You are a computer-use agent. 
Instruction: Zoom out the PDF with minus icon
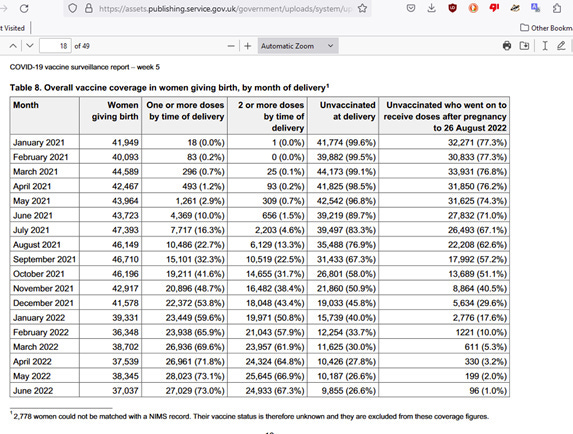[x=231, y=46]
